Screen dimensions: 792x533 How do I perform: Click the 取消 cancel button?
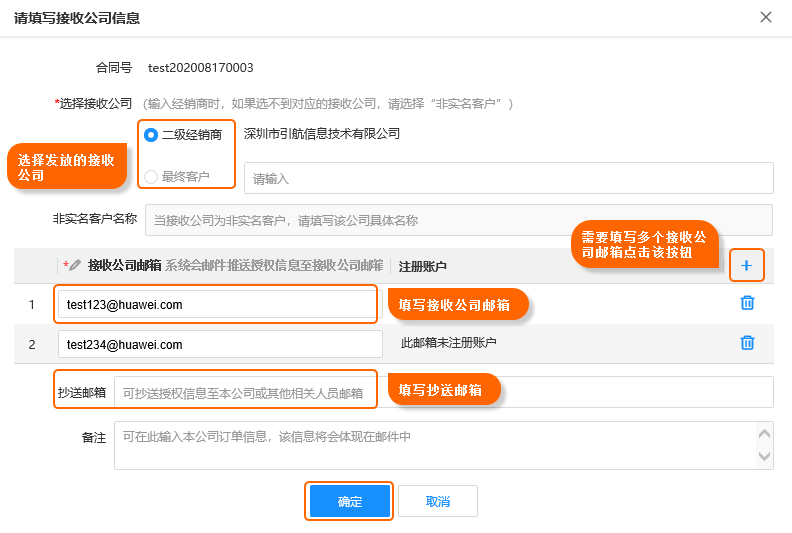point(438,501)
